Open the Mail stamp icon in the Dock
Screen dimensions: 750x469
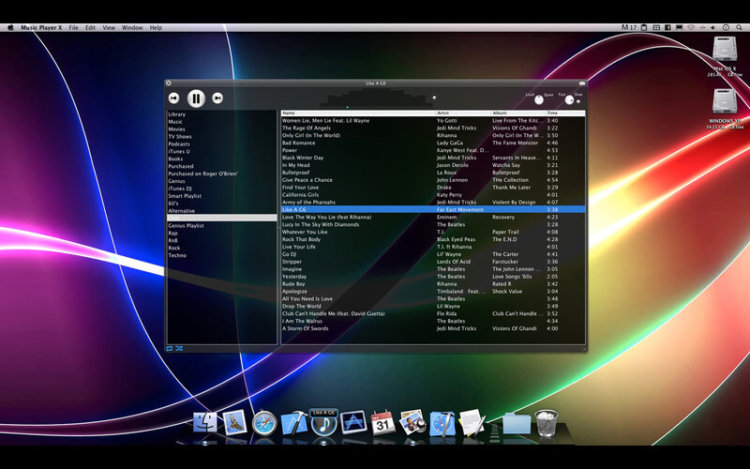[234, 422]
